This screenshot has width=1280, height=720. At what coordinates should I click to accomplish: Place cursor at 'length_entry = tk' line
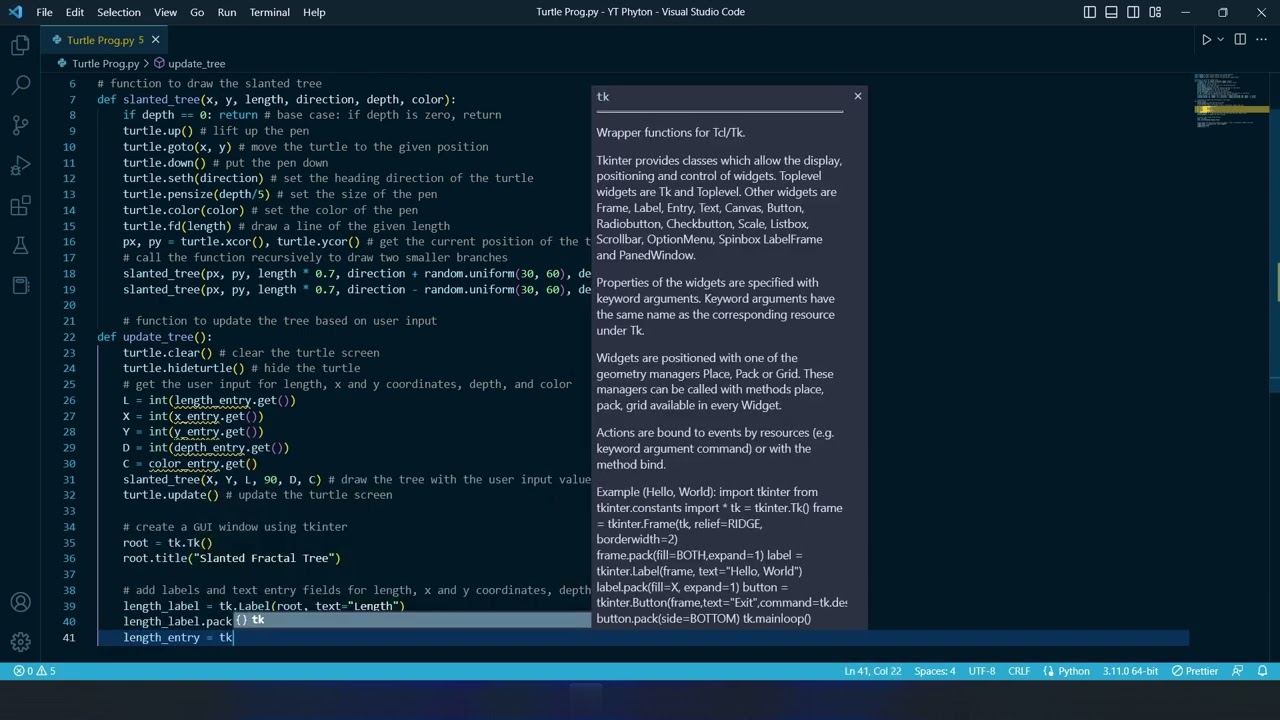click(x=178, y=638)
